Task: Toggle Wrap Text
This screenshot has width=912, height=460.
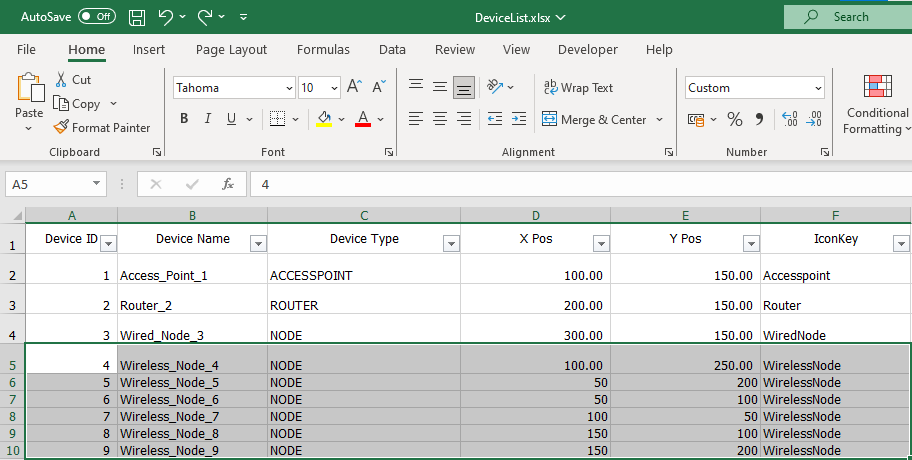Action: pyautogui.click(x=578, y=88)
